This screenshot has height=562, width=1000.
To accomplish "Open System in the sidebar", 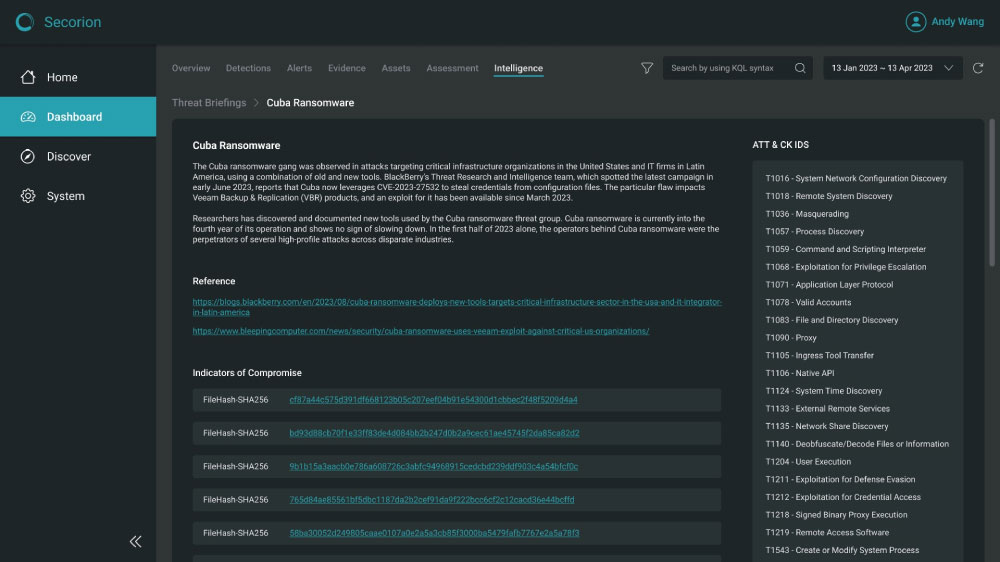I will coord(78,196).
